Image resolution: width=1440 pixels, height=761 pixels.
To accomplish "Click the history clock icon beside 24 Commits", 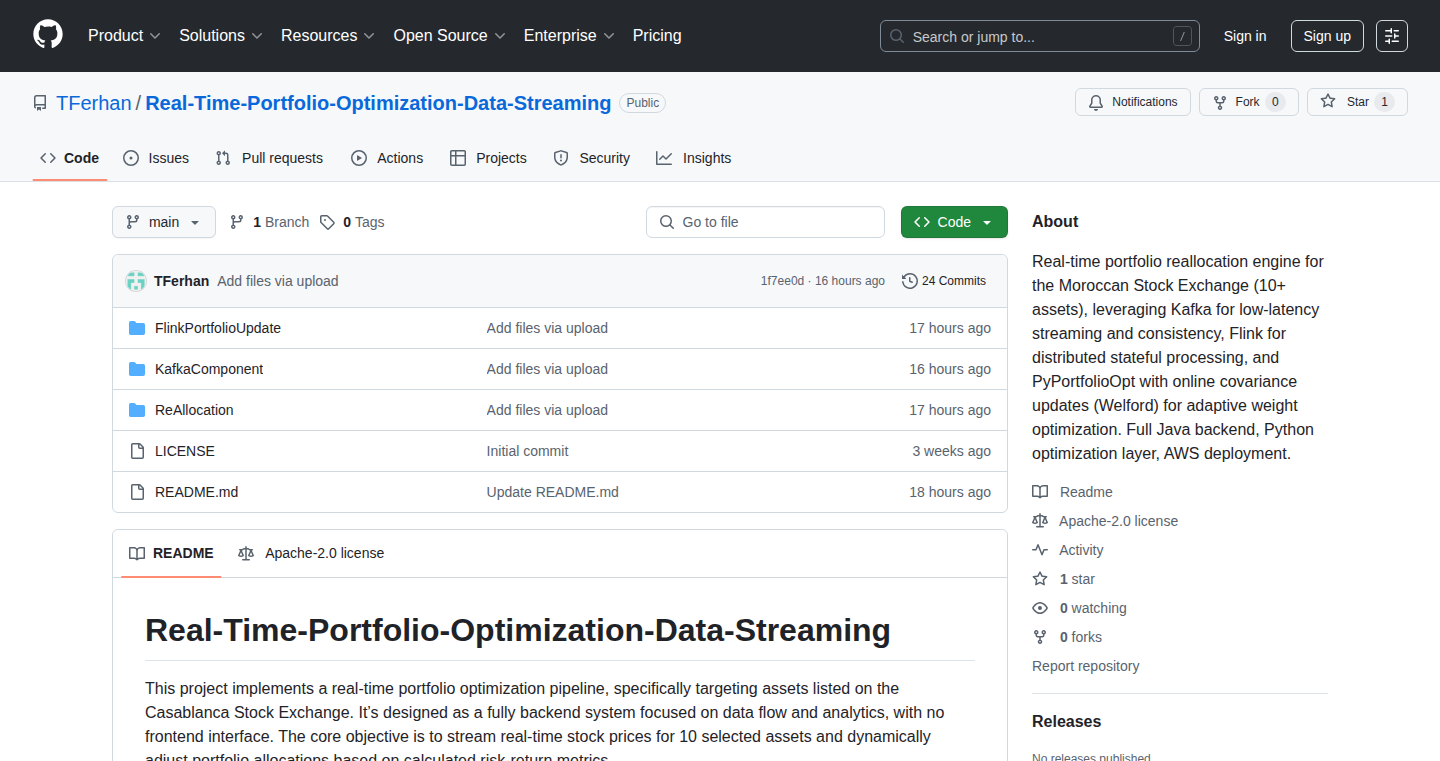I will pyautogui.click(x=910, y=281).
